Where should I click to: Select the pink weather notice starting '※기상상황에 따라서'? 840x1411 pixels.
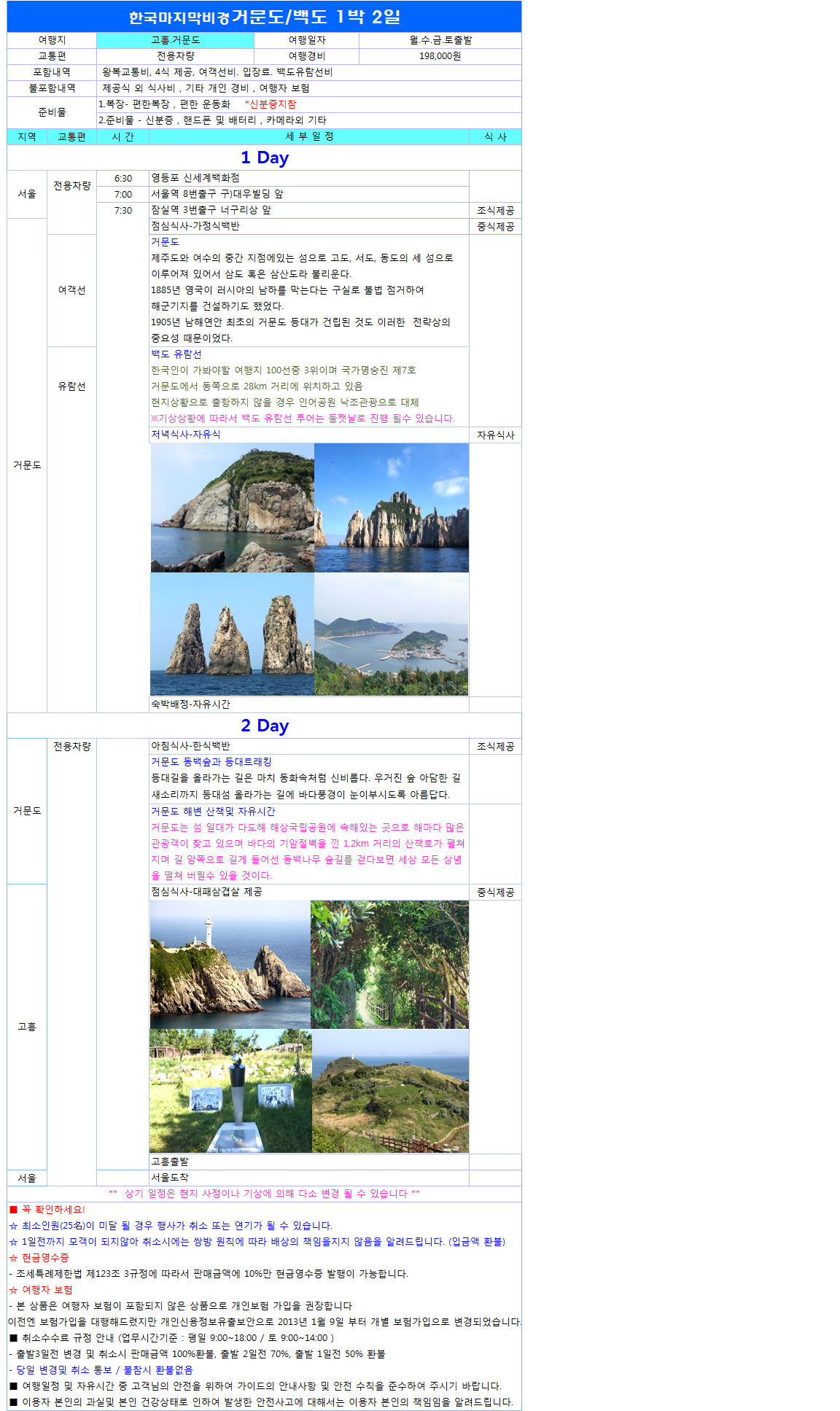pyautogui.click(x=303, y=419)
